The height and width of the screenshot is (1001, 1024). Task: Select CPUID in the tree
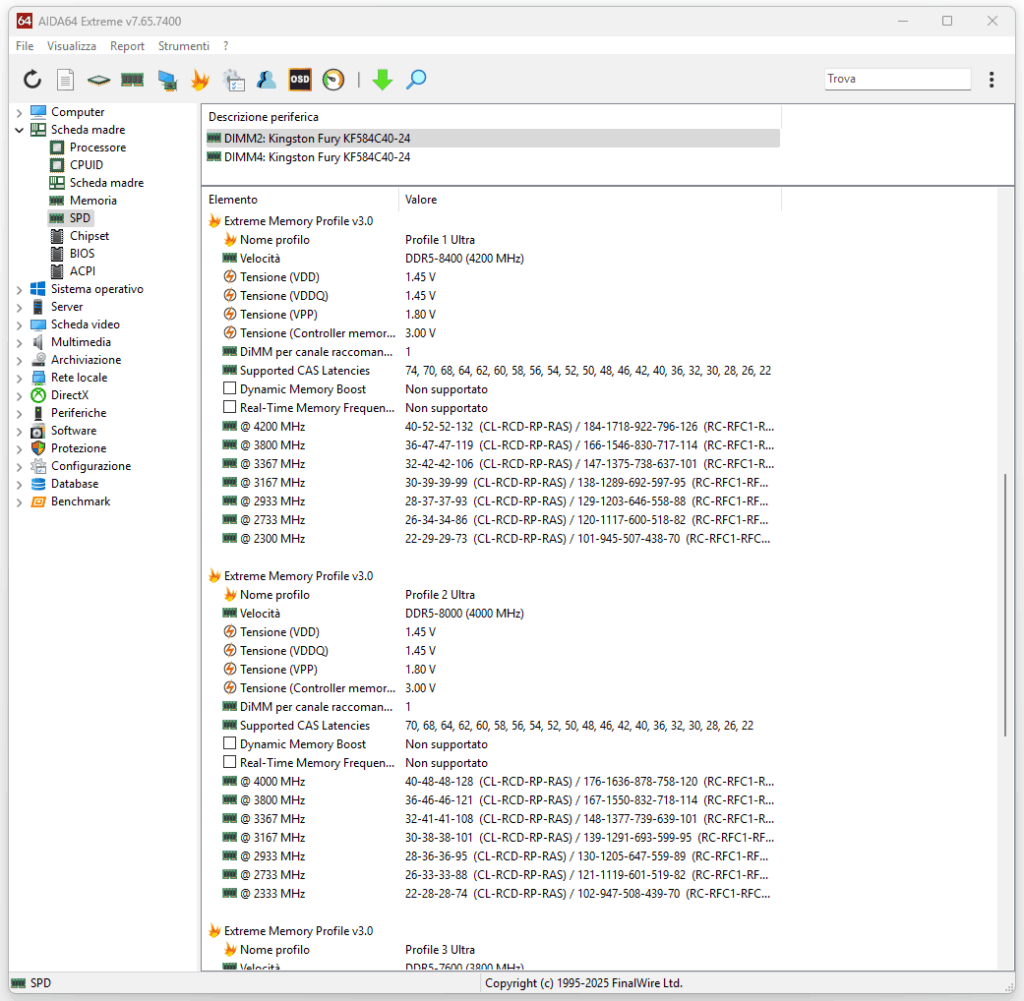pyautogui.click(x=86, y=165)
